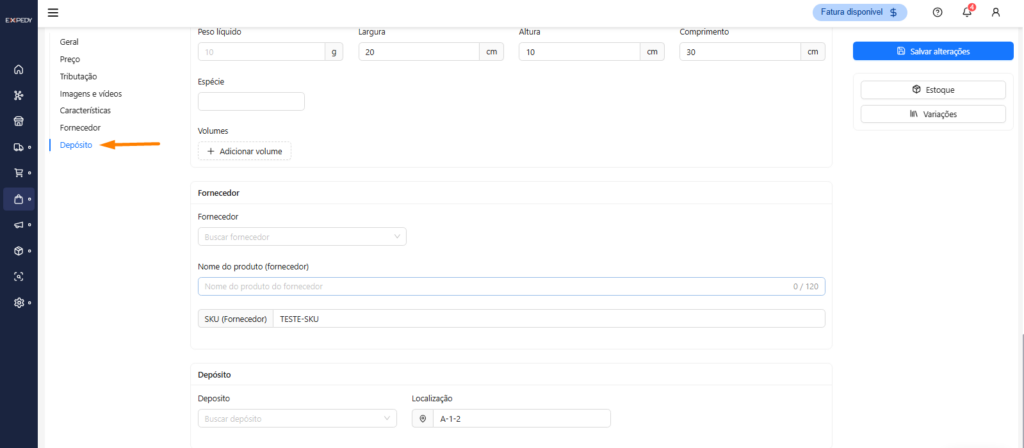Expand Buscar fornecedor dropdown

(302, 236)
